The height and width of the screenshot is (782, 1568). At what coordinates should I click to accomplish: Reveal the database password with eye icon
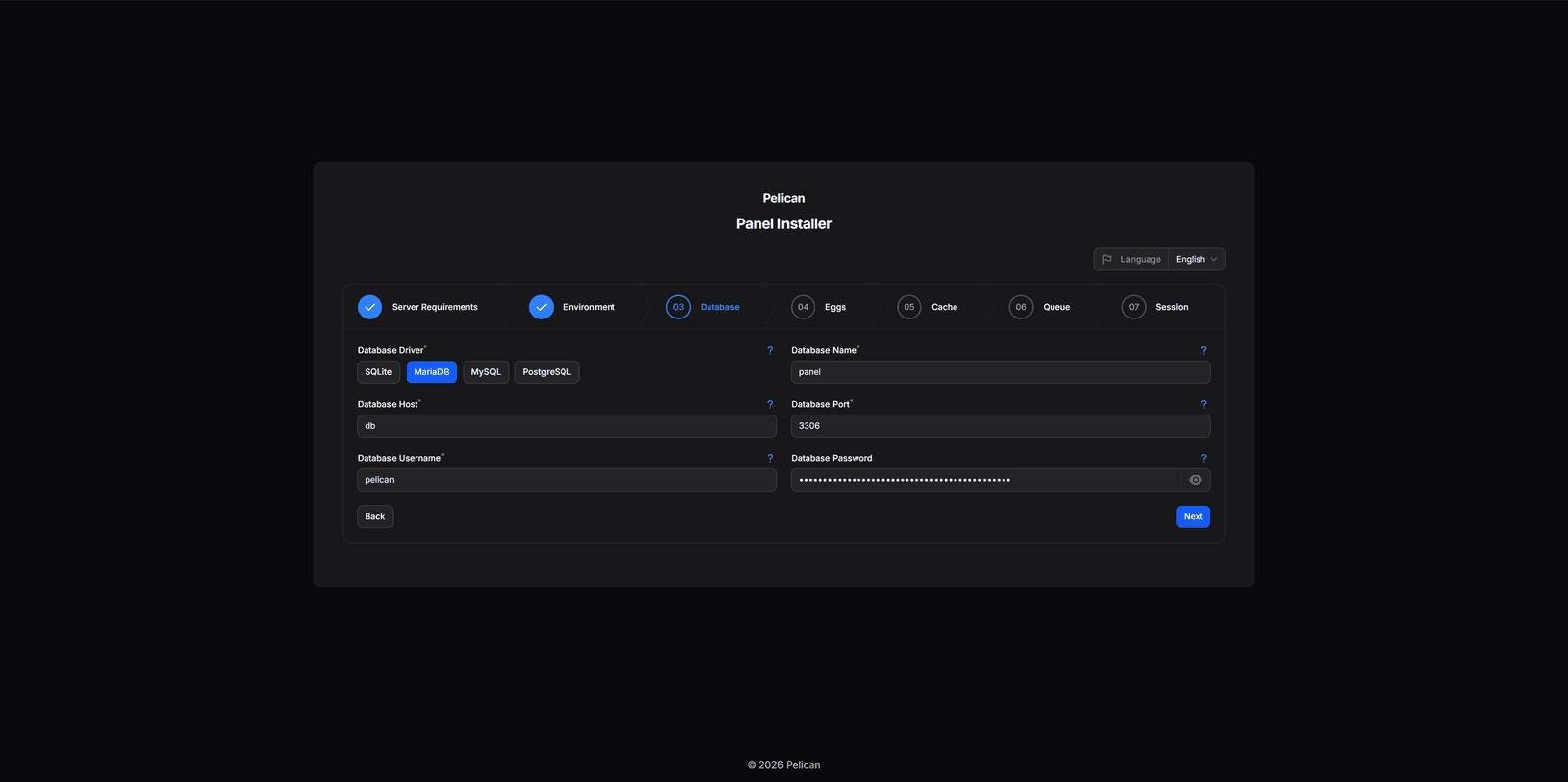tap(1196, 480)
